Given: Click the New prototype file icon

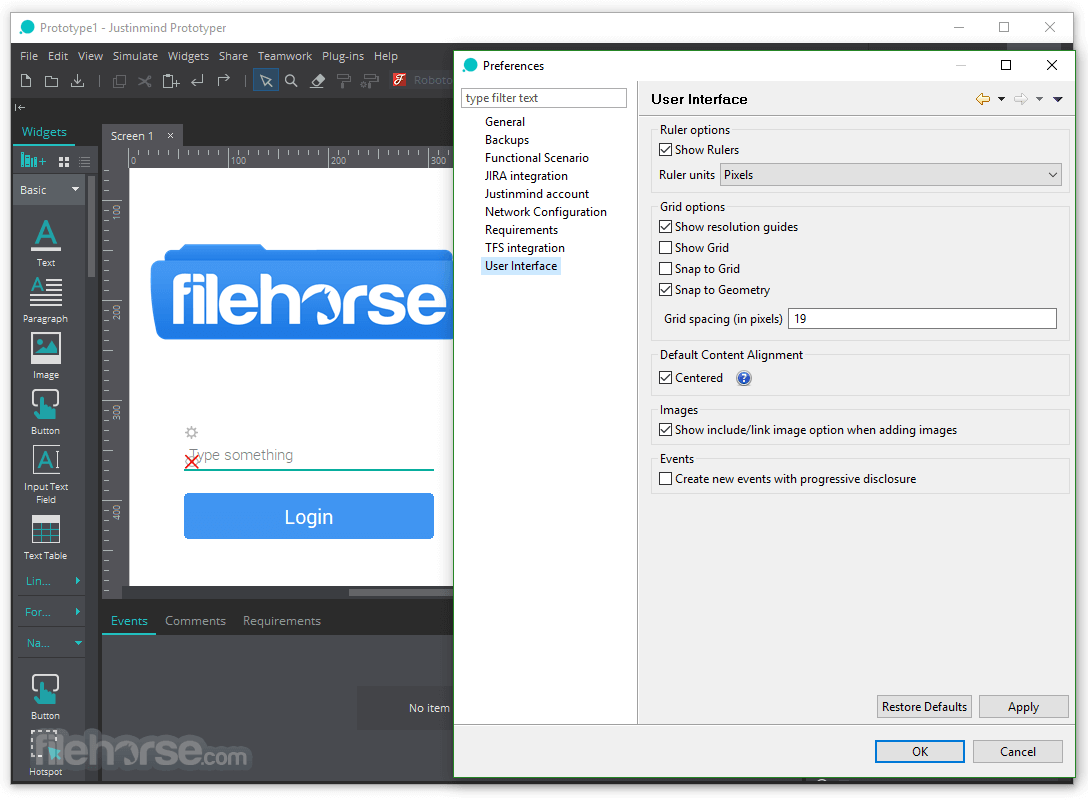Looking at the screenshot, I should (x=26, y=81).
